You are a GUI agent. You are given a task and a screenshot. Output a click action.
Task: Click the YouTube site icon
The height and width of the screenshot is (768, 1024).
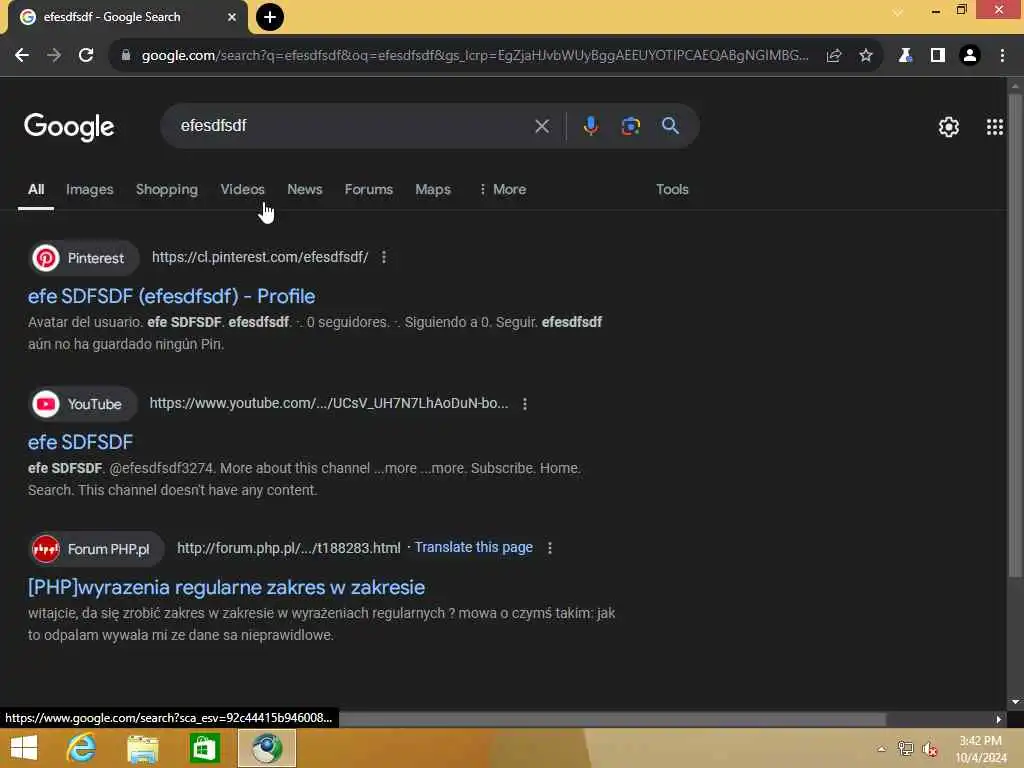46,404
